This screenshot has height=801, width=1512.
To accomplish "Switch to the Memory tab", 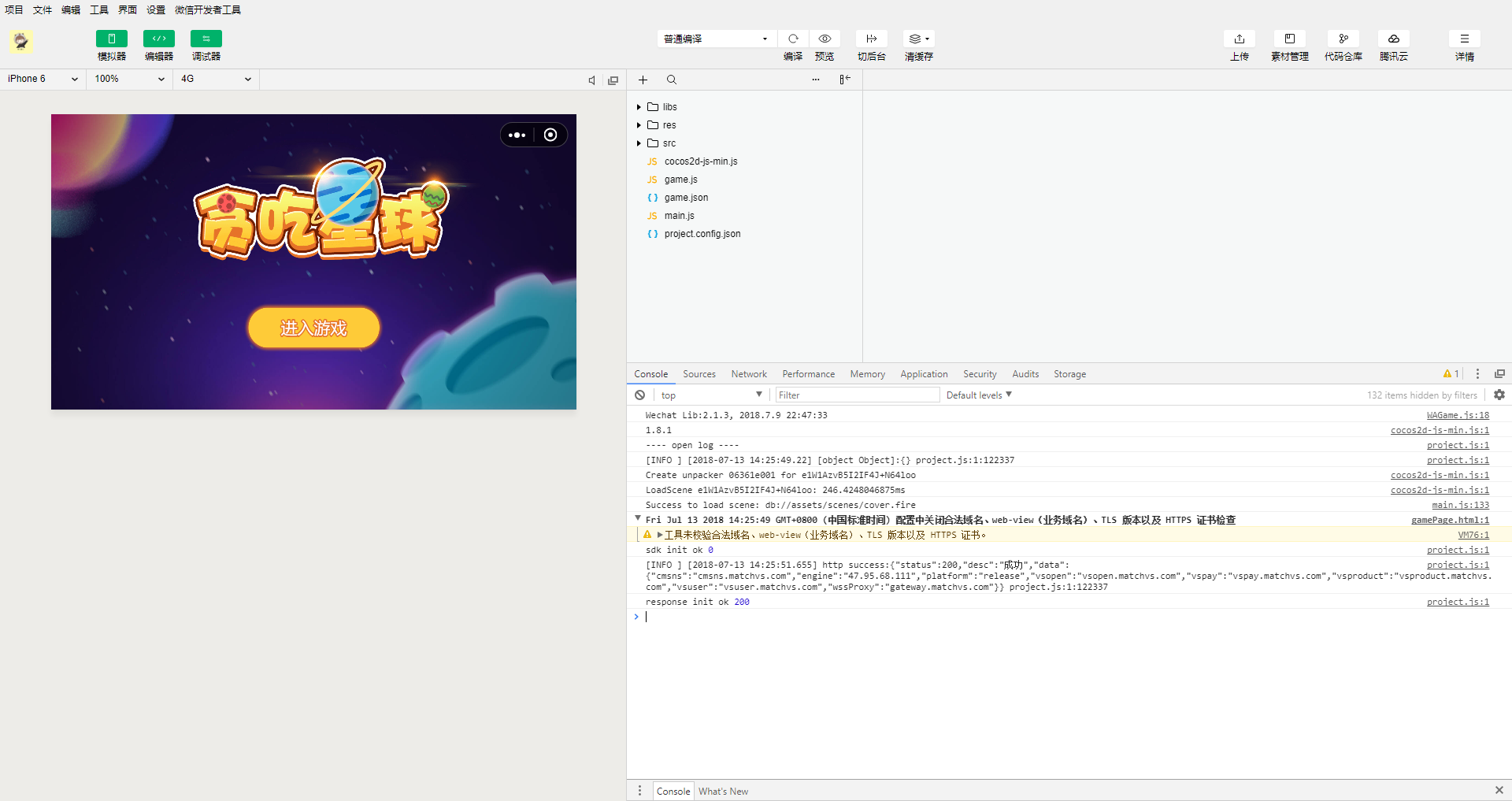I will click(868, 374).
